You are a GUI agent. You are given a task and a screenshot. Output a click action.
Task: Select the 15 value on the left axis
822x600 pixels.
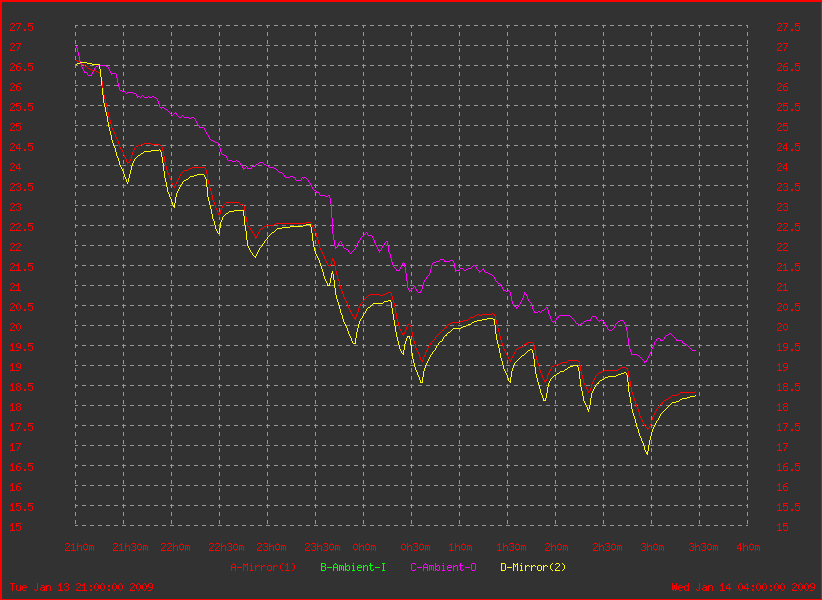(16, 527)
